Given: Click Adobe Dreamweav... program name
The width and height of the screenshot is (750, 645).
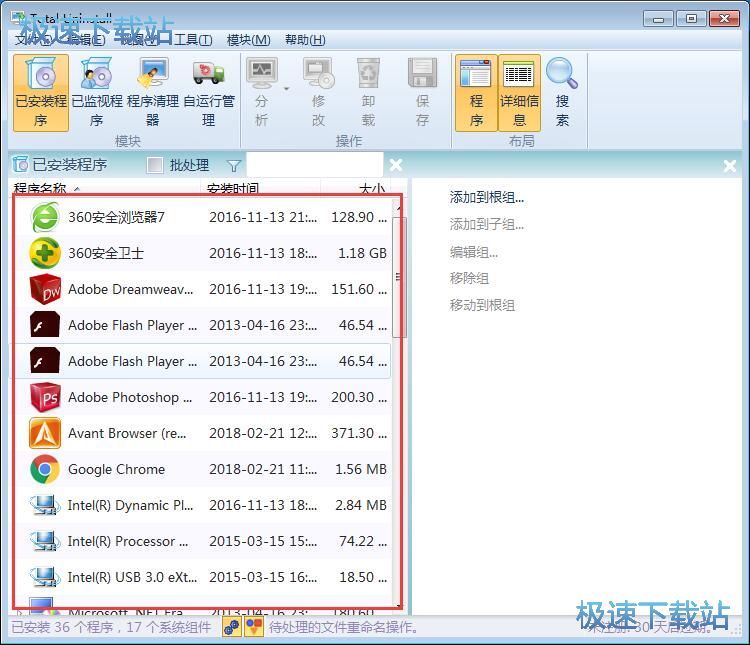Looking at the screenshot, I should (131, 289).
